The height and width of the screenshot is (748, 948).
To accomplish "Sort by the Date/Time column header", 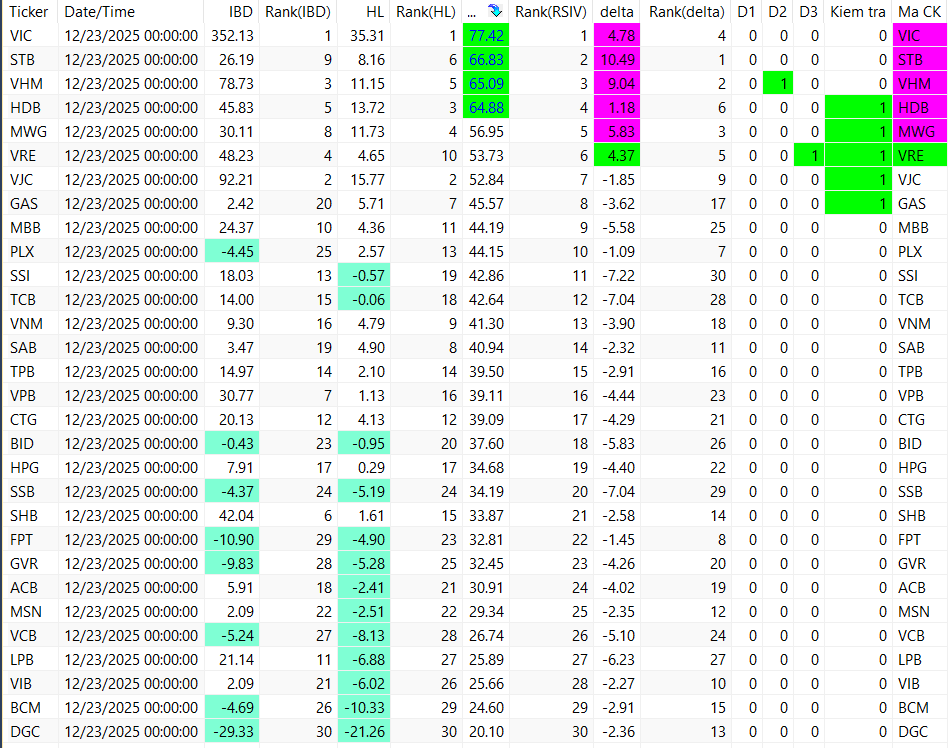I will pos(100,11).
